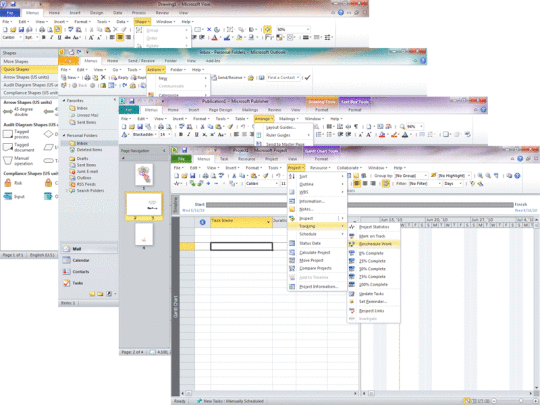Viewport: 540px width, 405px height.
Task: Click Cut scissors icon in Publisher toolbar
Action: coord(202,127)
